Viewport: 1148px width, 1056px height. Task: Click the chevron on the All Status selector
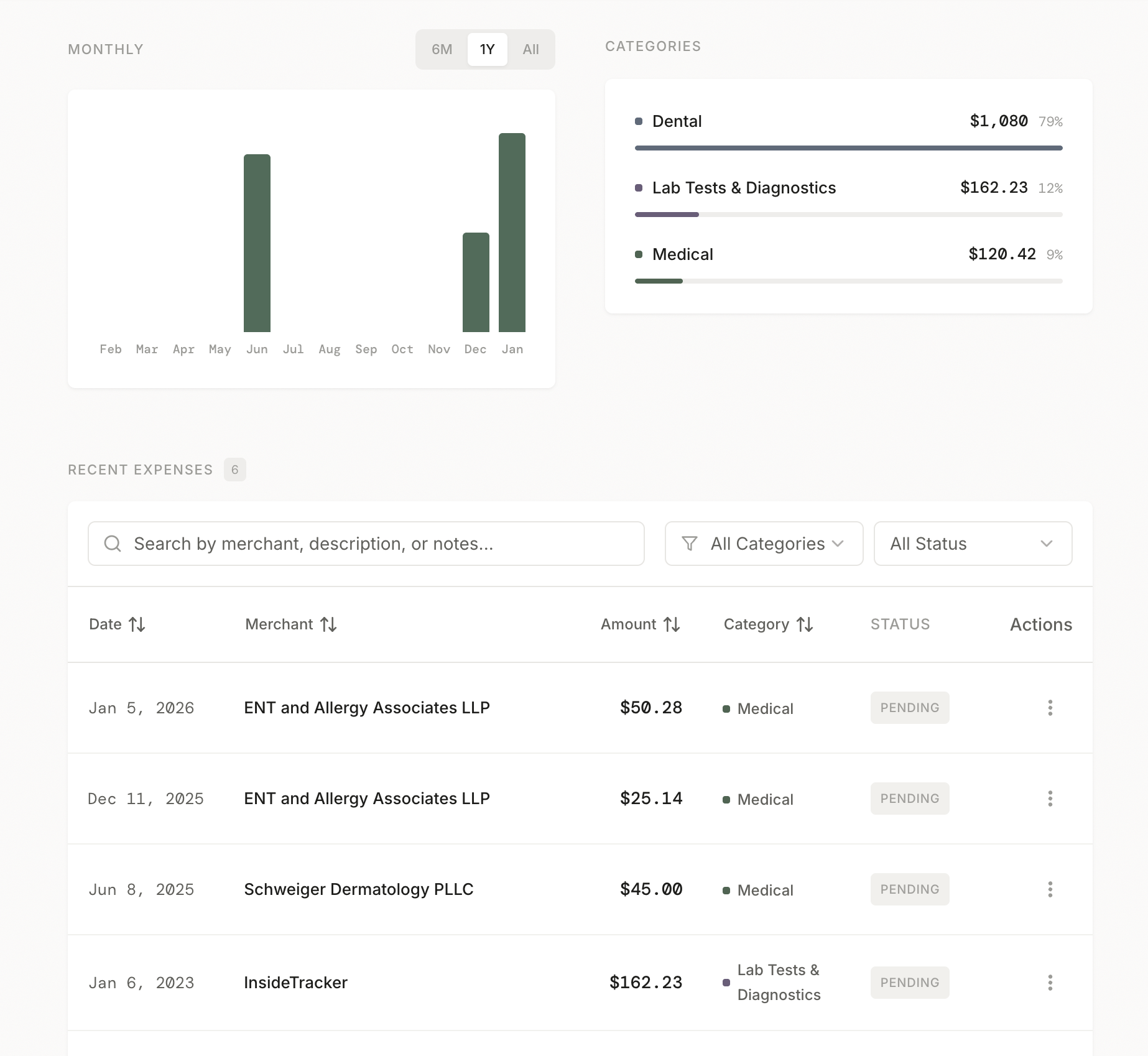[1047, 544]
